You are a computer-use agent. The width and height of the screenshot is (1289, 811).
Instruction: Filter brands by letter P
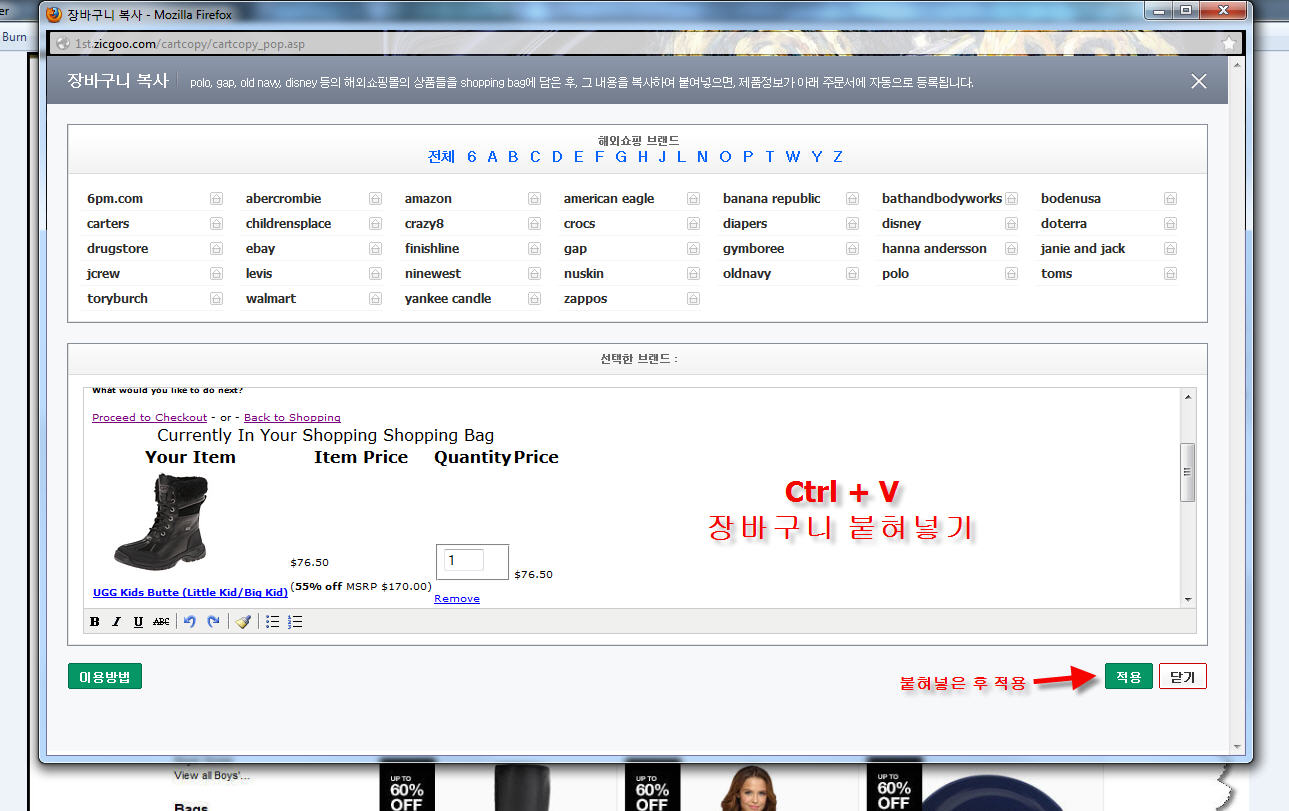(748, 157)
